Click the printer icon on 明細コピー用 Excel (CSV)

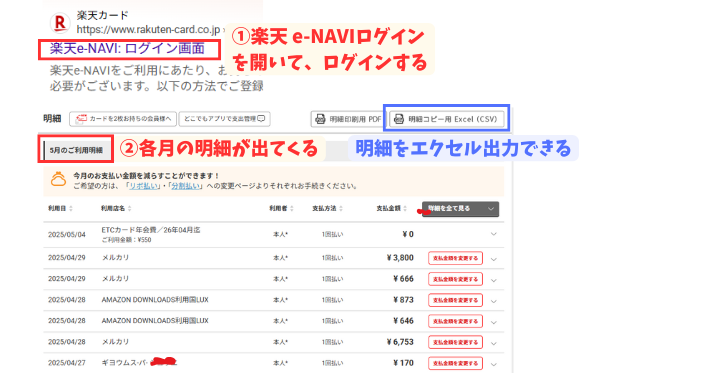399,119
